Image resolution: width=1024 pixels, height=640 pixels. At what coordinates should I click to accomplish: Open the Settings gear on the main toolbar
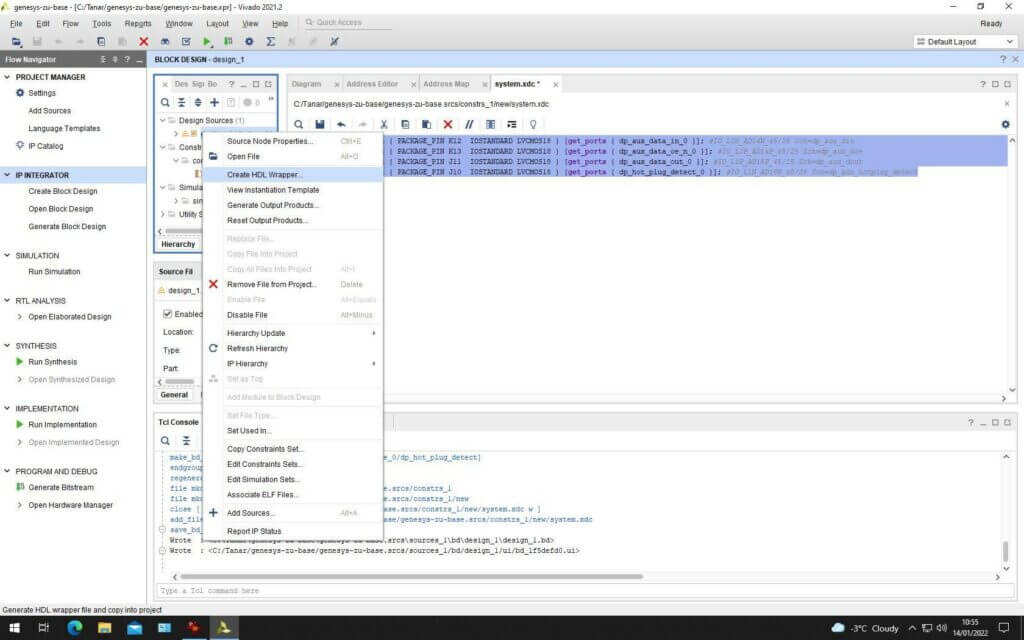[249, 41]
